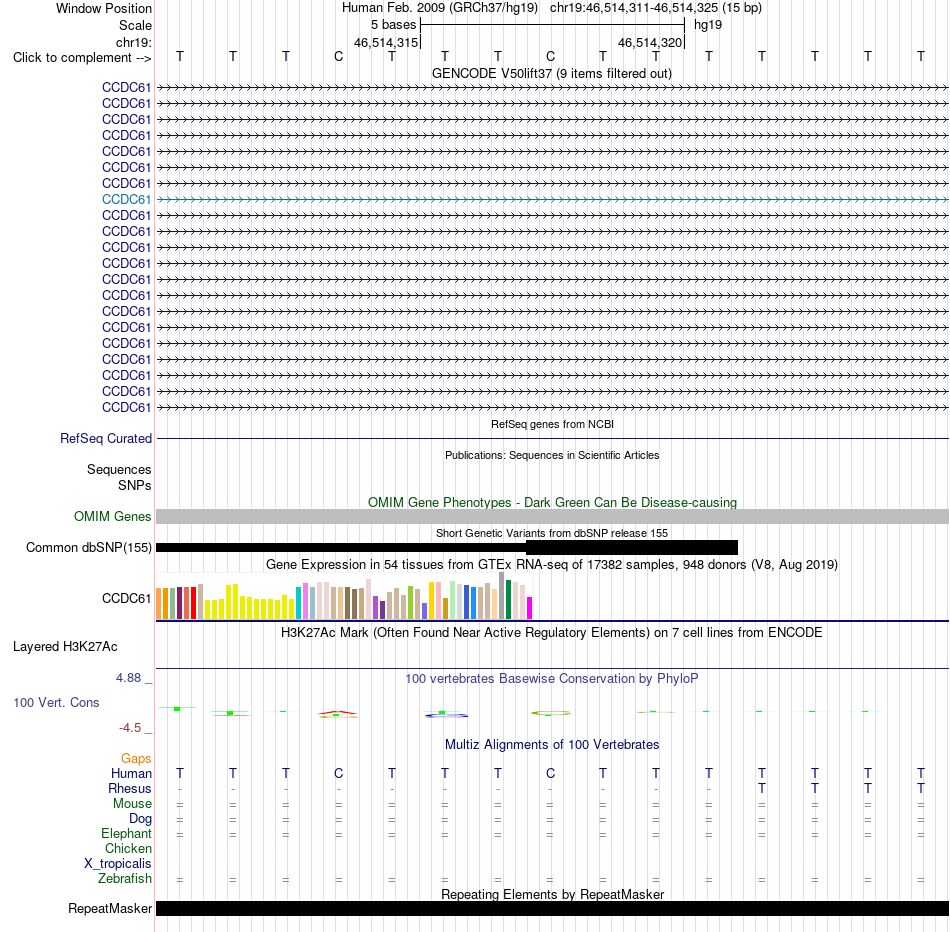Click the -4.5 lower scale value
Screen dimensions: 950x932
130,728
